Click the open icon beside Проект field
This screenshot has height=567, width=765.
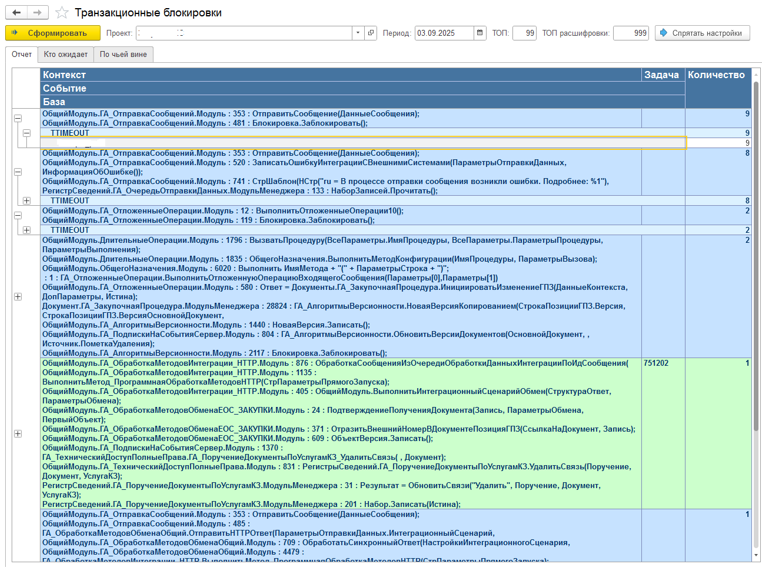point(371,33)
